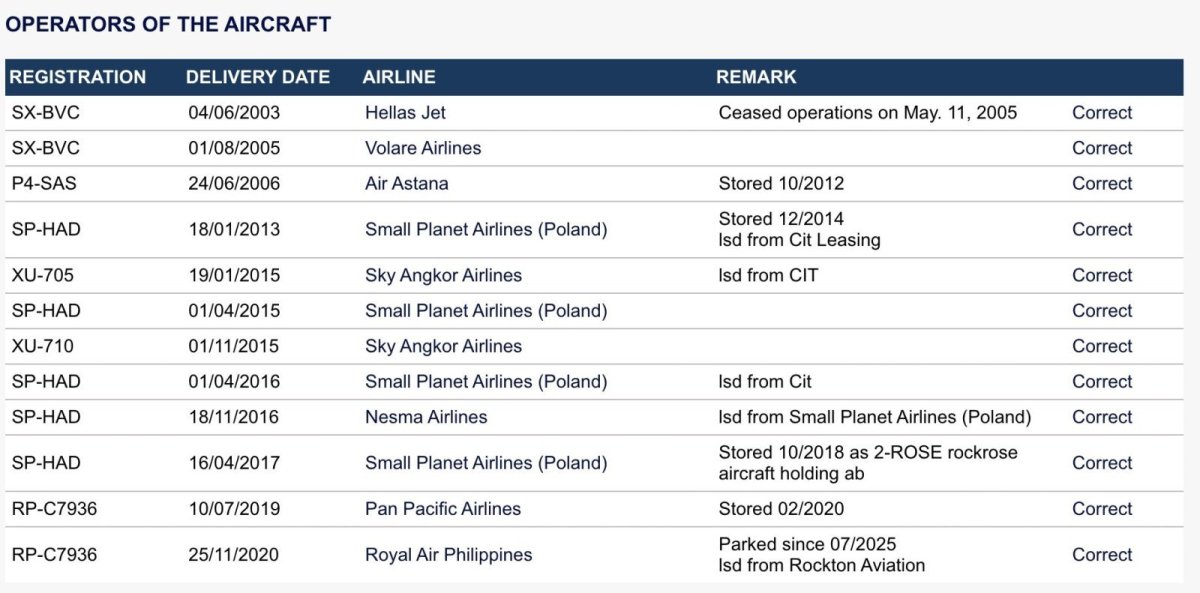This screenshot has height=593, width=1200.
Task: Click Sky Angkor Airlines for XU-710
Action: pyautogui.click(x=443, y=346)
